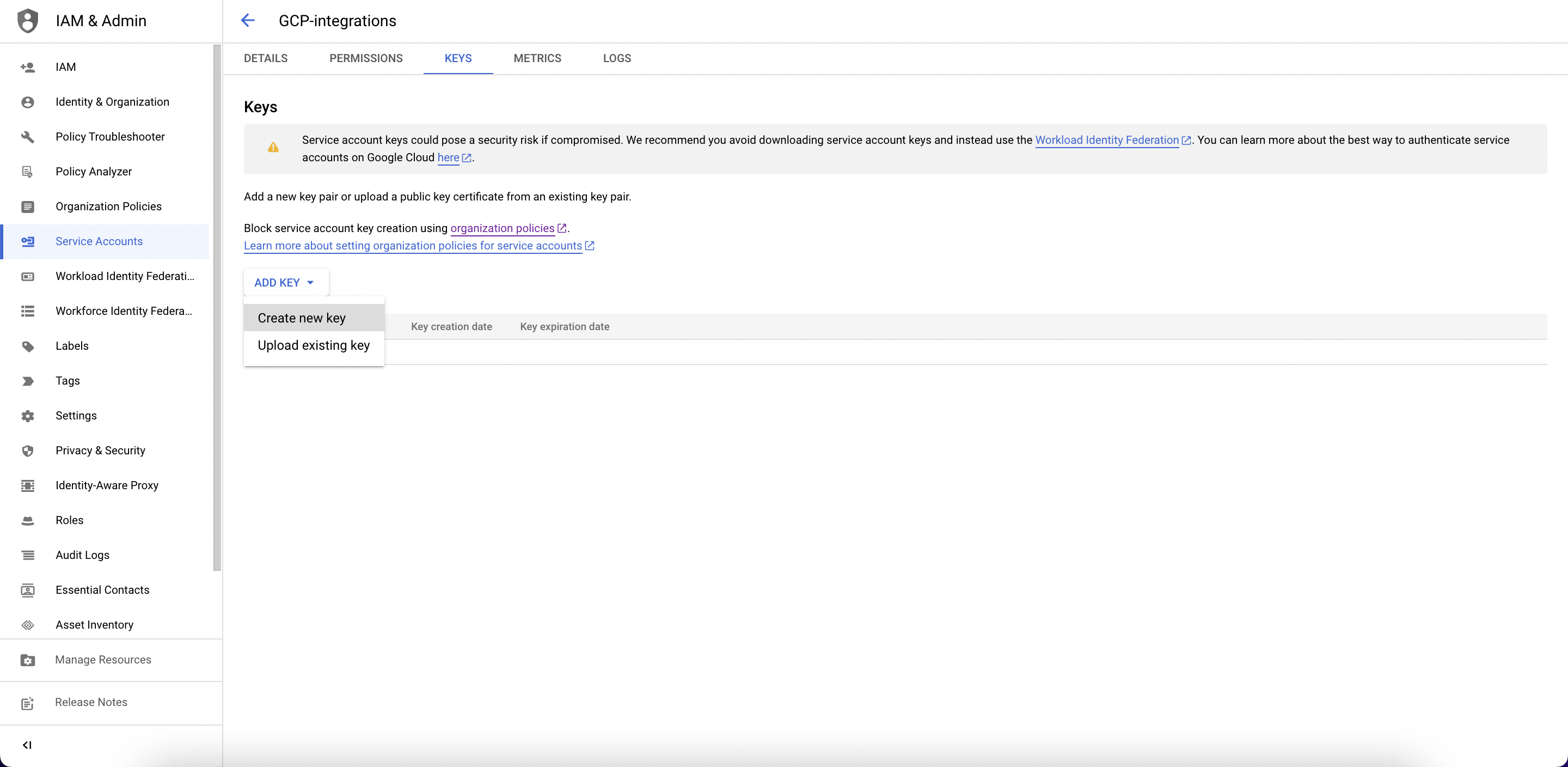1568x767 pixels.
Task: Click the Identity & Organization icon
Action: (27, 102)
